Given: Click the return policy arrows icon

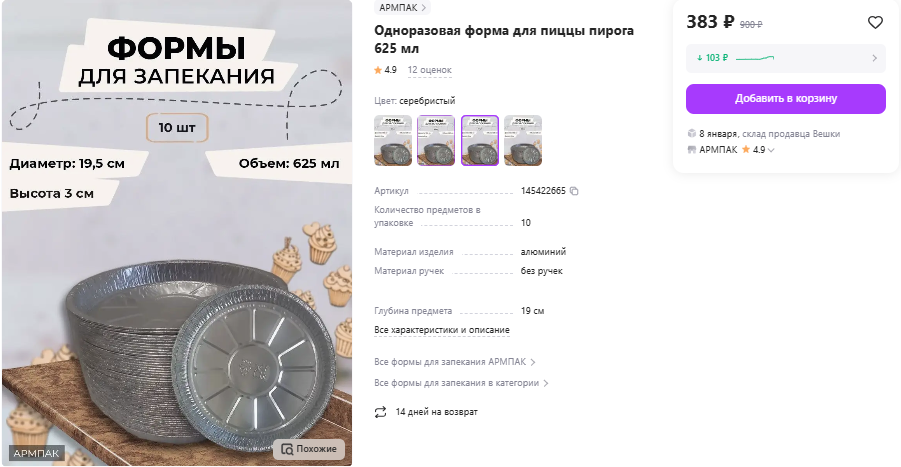Looking at the screenshot, I should click(380, 412).
